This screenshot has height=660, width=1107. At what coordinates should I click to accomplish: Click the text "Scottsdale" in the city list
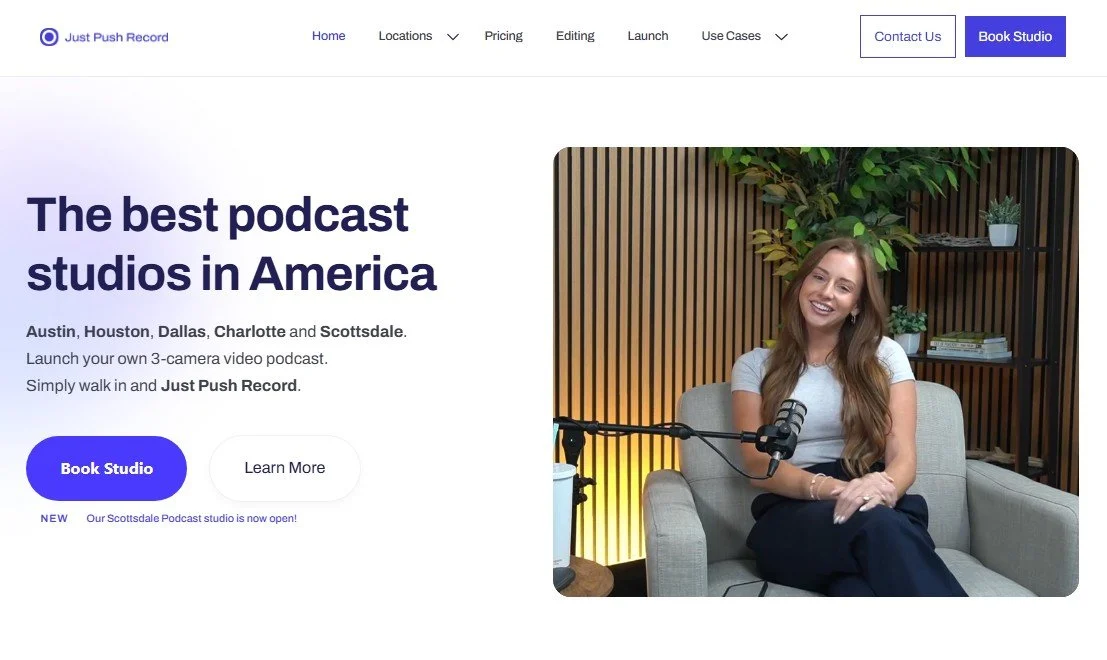(361, 332)
